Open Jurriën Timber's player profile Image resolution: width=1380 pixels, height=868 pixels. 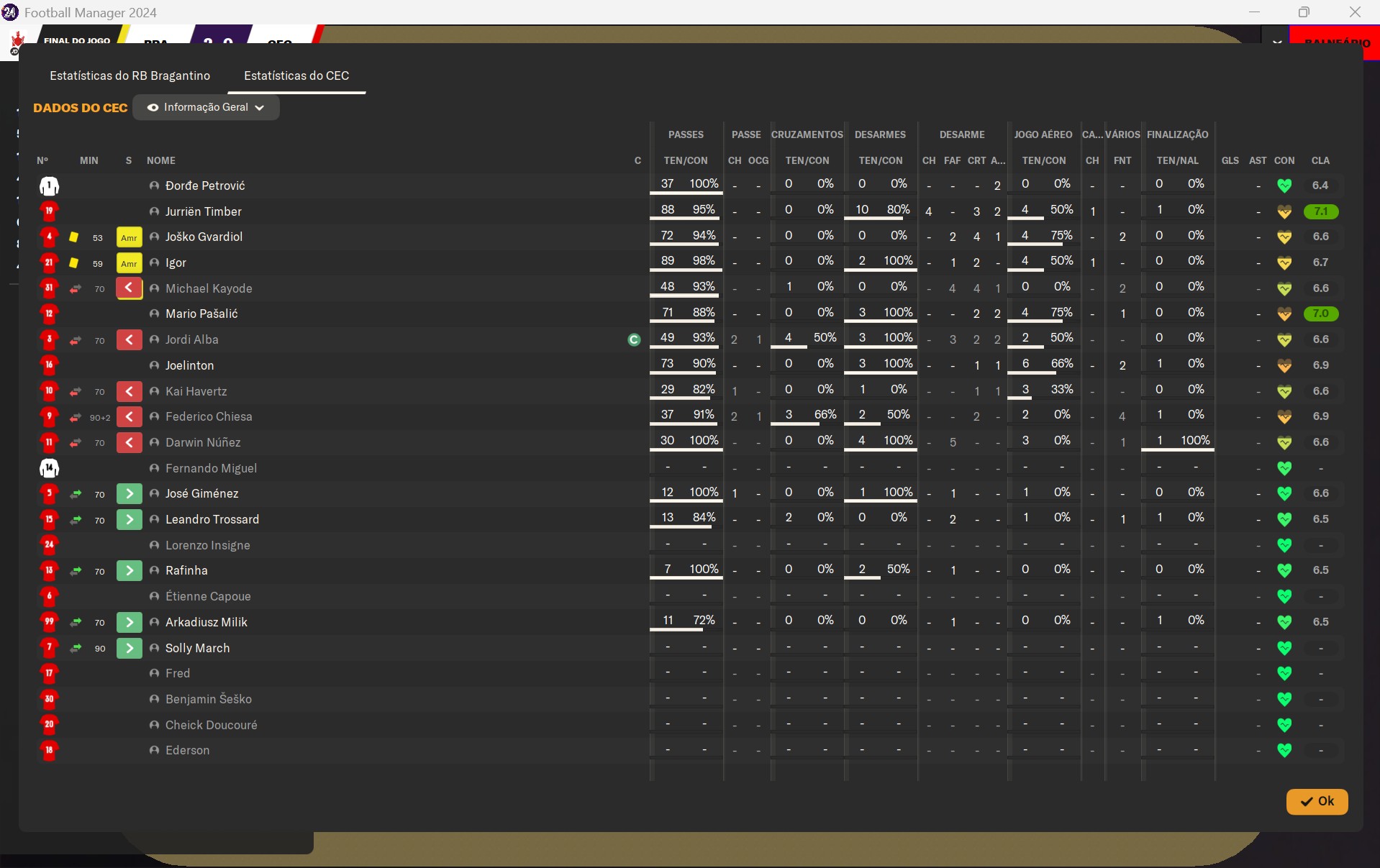point(203,211)
